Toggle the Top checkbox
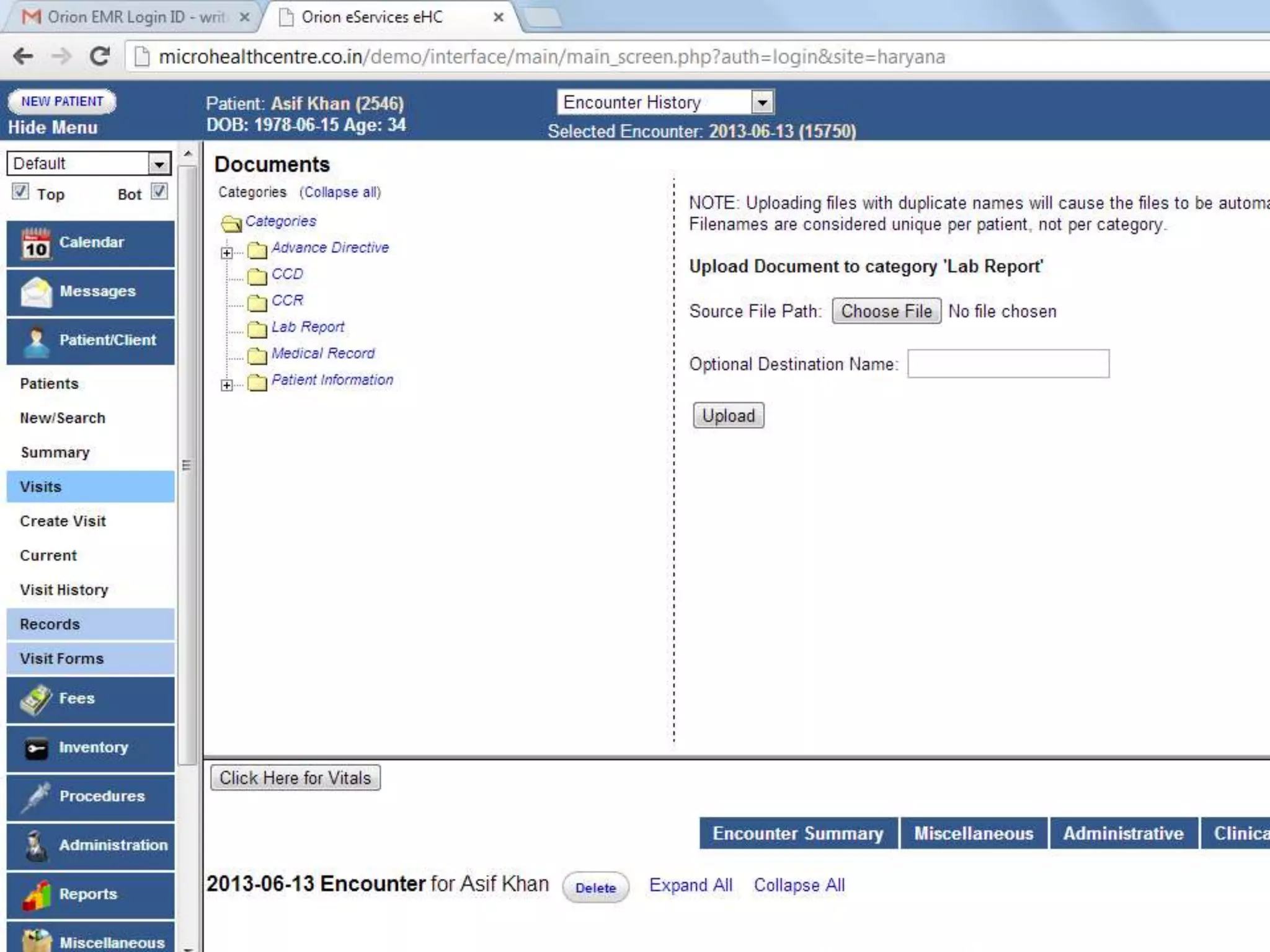1270x952 pixels. click(x=20, y=192)
